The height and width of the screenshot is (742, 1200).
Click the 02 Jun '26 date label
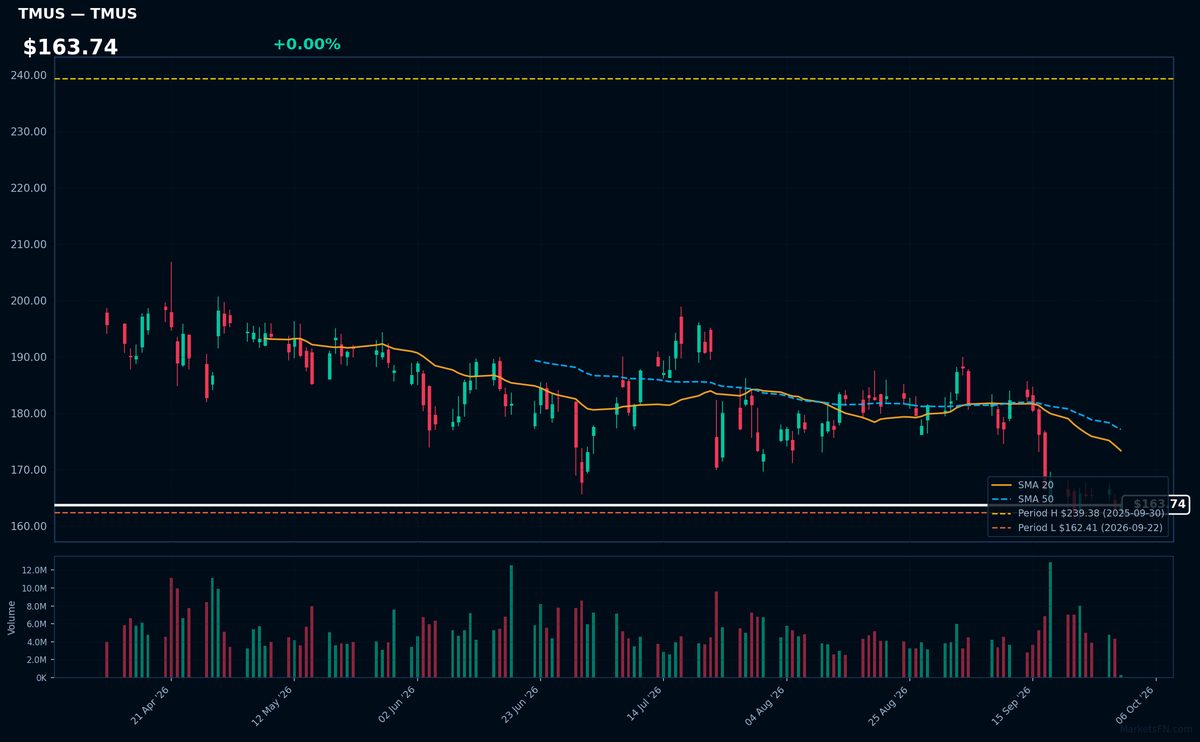pos(397,705)
